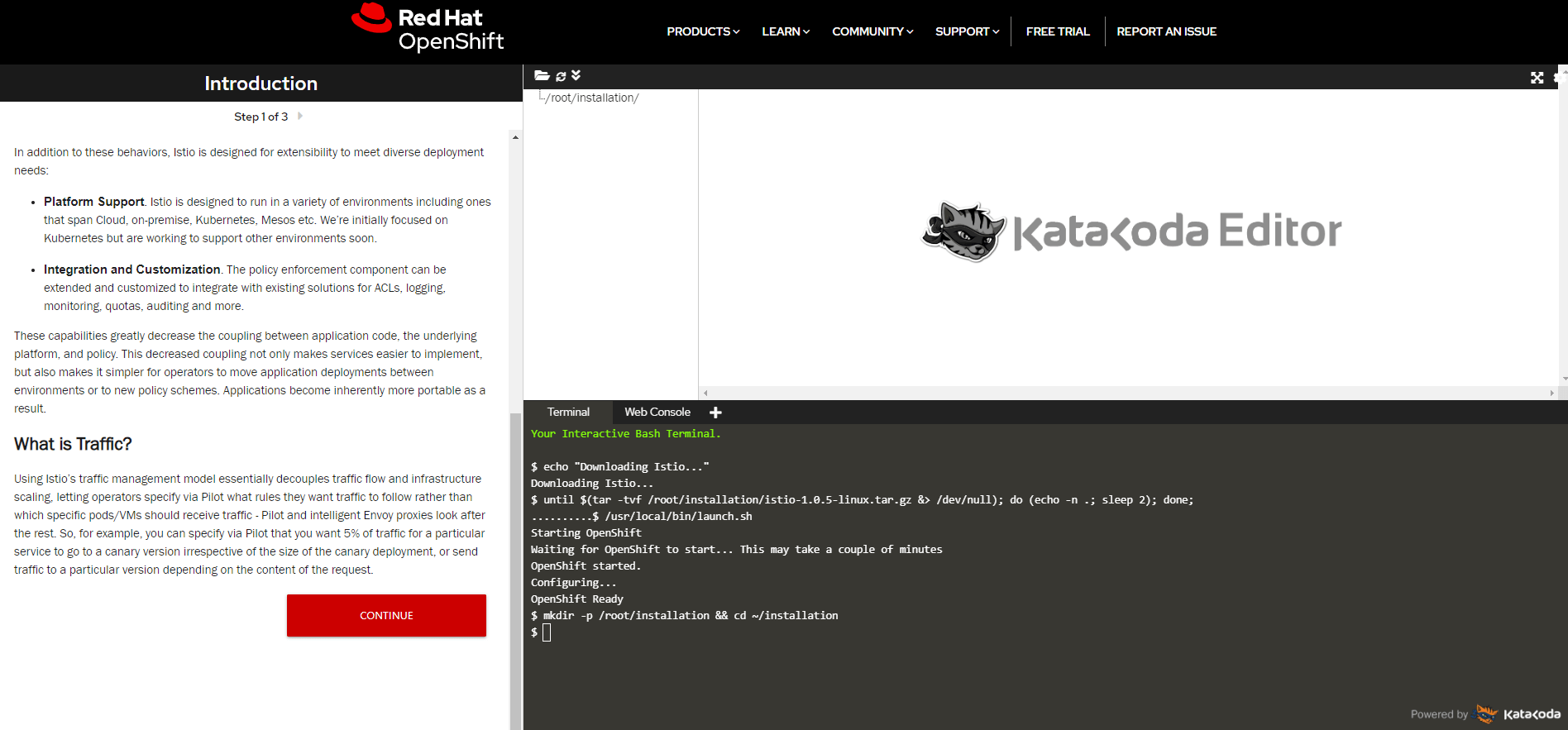Open the Report an Issue link
The height and width of the screenshot is (730, 1568).
(1166, 31)
